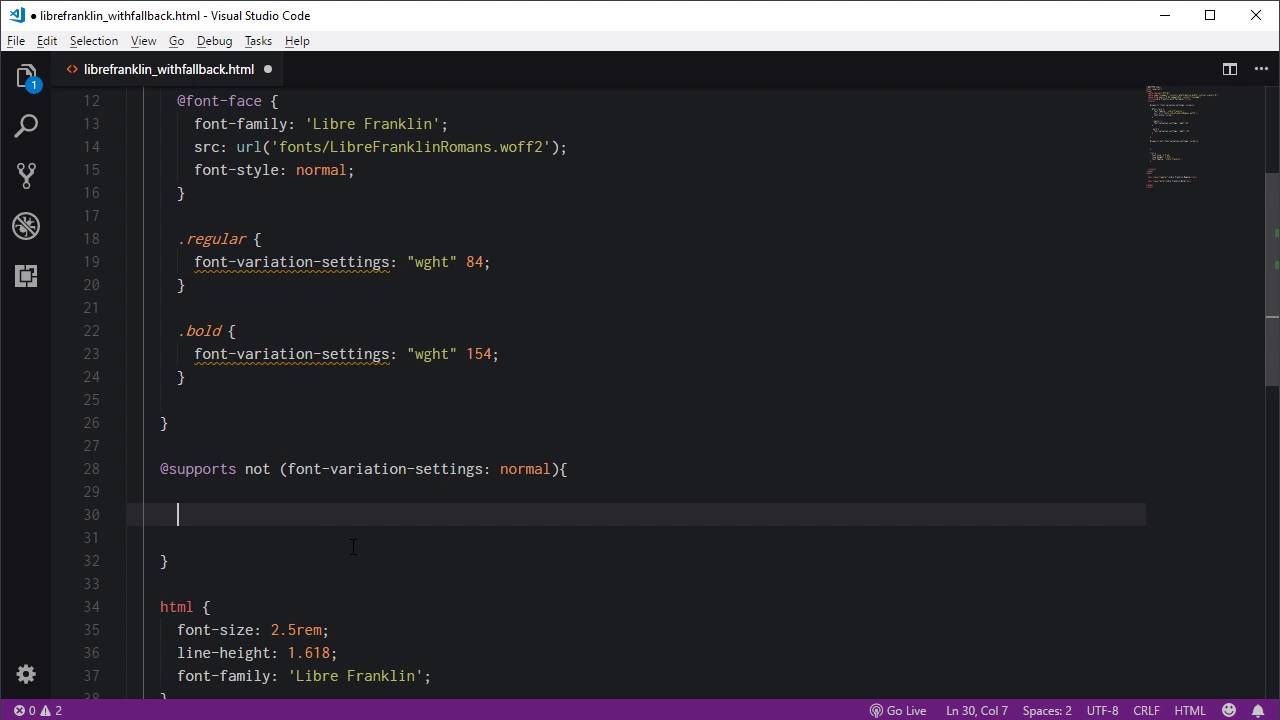This screenshot has width=1280, height=720.
Task: Close the librefranklin_withfallback.html tab via dot
Action: pyautogui.click(x=267, y=69)
